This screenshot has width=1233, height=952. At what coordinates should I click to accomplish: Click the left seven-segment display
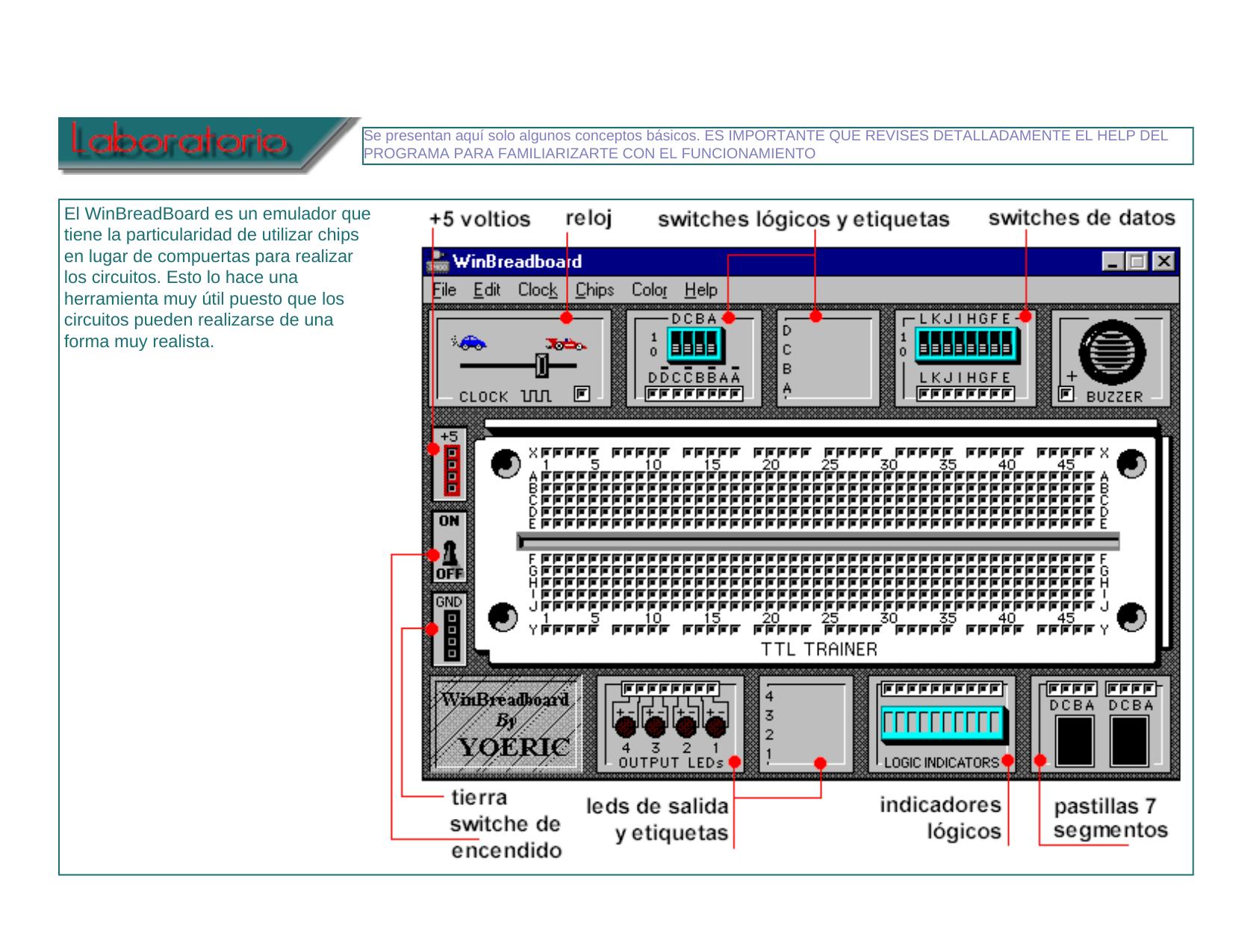tap(1074, 741)
